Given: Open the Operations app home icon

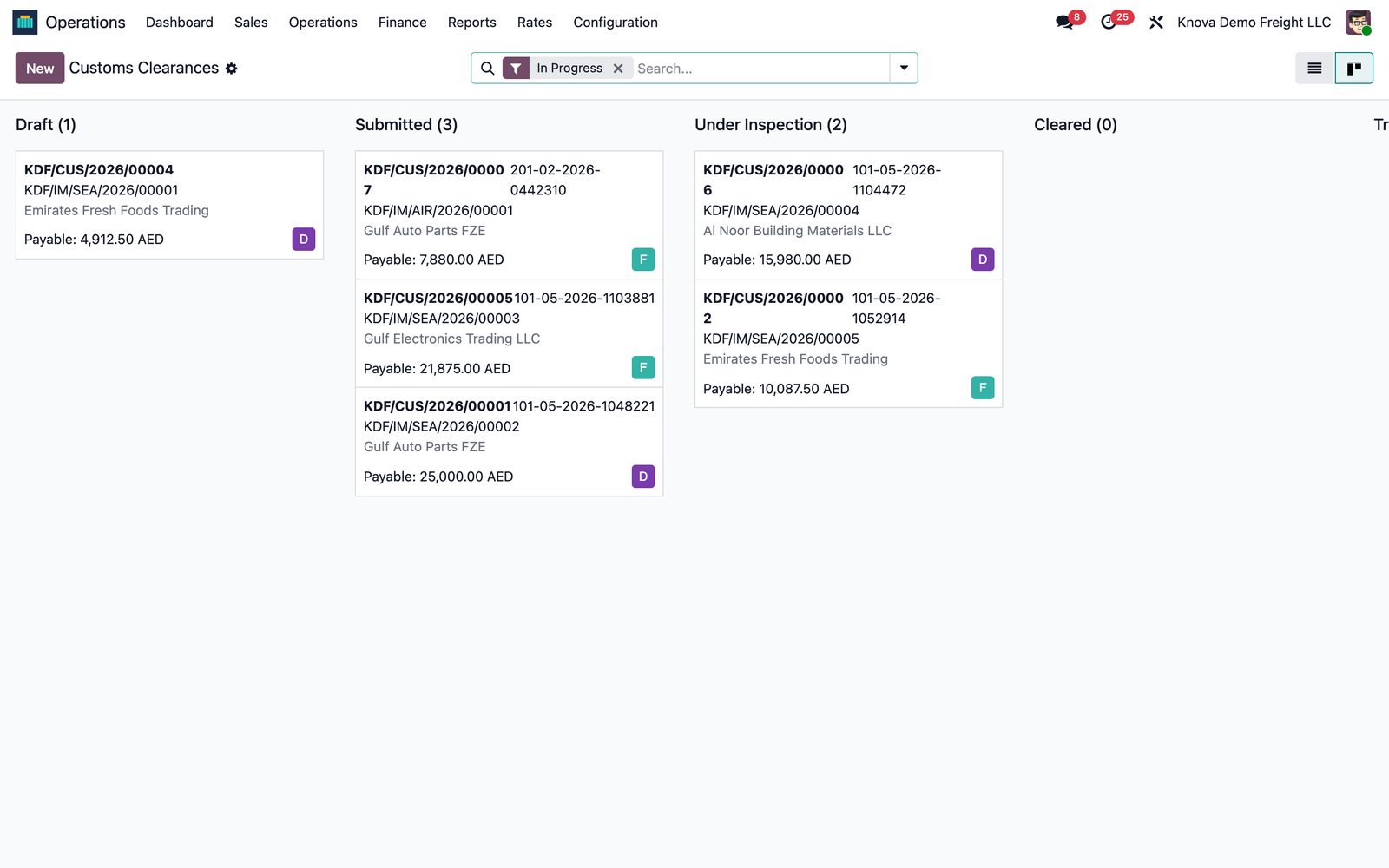Looking at the screenshot, I should point(24,22).
